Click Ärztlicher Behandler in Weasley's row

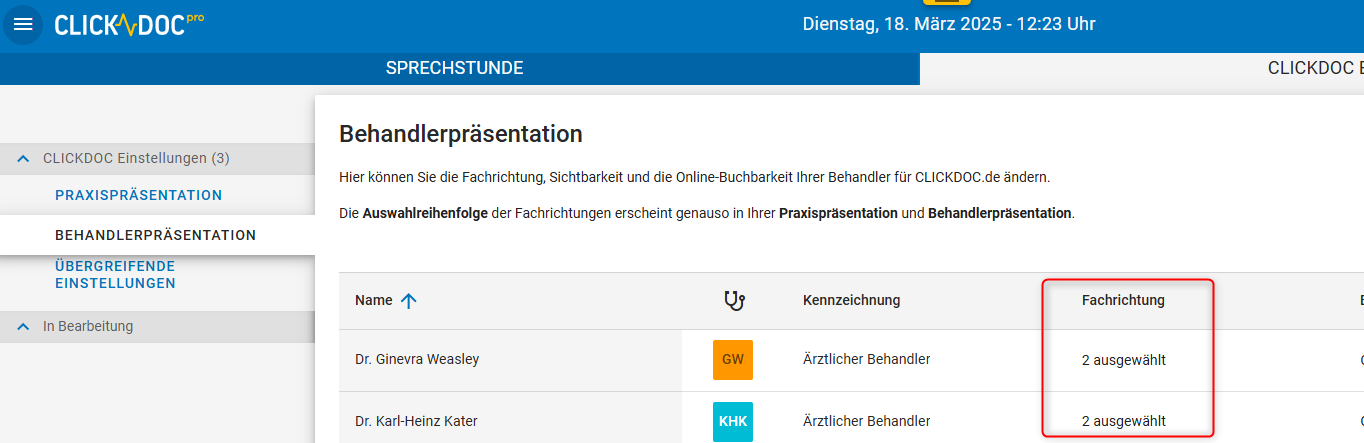point(867,359)
